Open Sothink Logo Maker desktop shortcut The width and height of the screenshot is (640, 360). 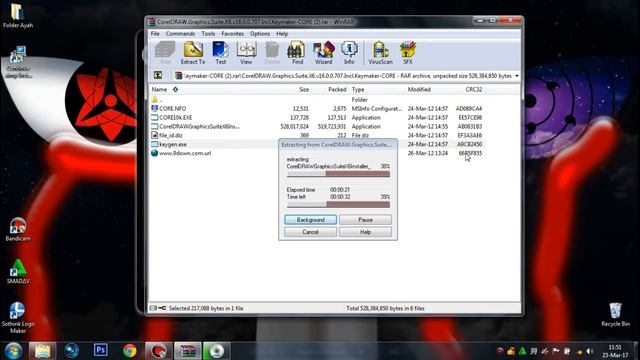pyautogui.click(x=18, y=318)
